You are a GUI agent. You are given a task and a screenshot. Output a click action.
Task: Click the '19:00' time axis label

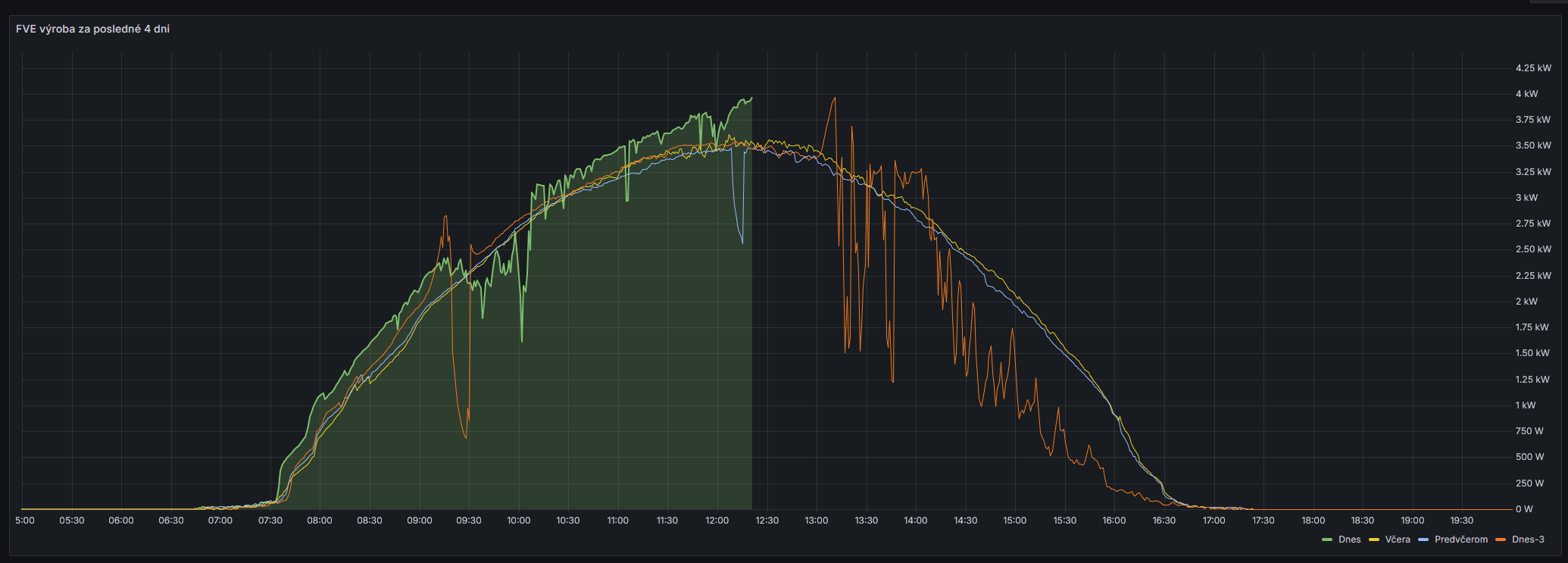point(1413,521)
